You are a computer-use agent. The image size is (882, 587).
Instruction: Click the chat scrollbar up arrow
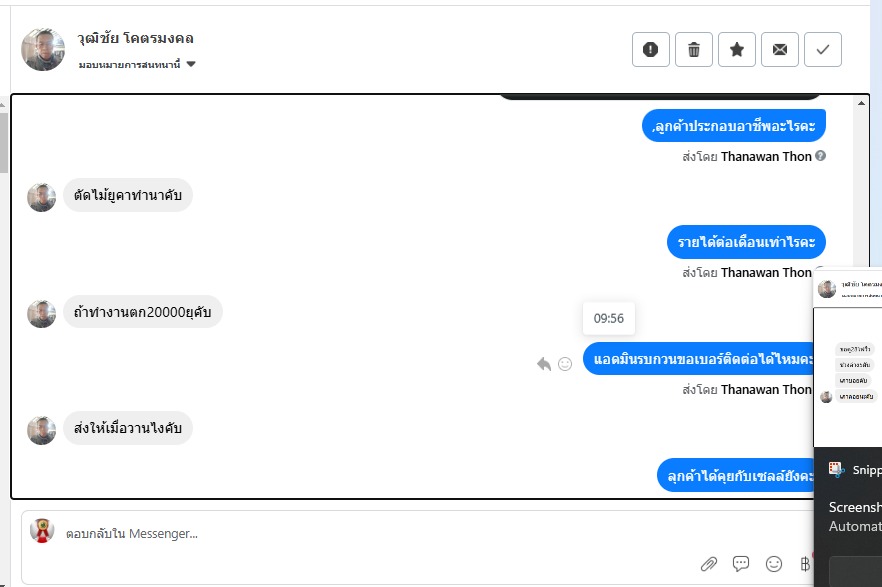click(861, 103)
